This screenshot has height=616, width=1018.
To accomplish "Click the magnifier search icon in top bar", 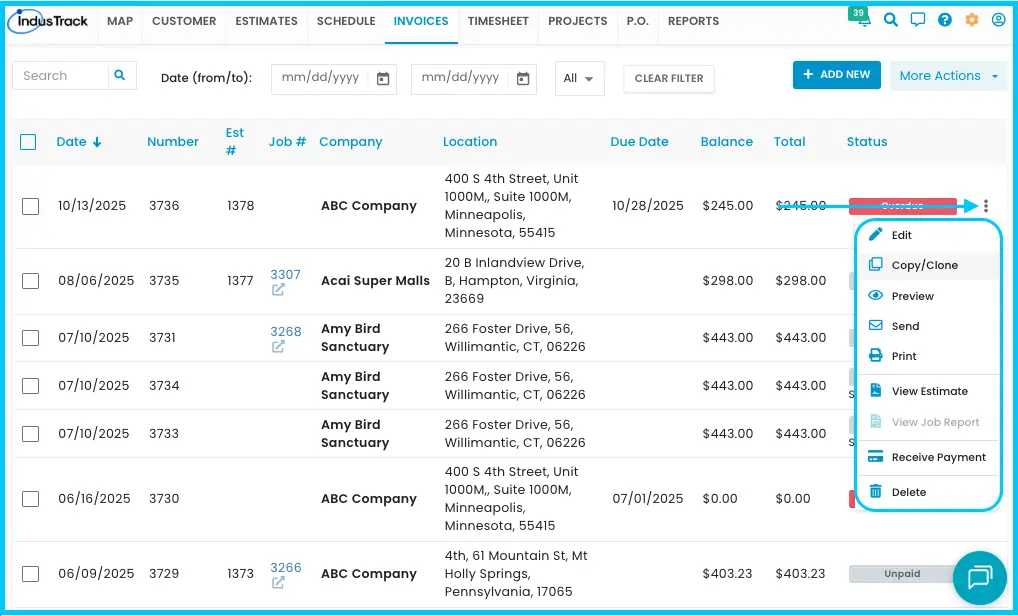I will pyautogui.click(x=891, y=20).
